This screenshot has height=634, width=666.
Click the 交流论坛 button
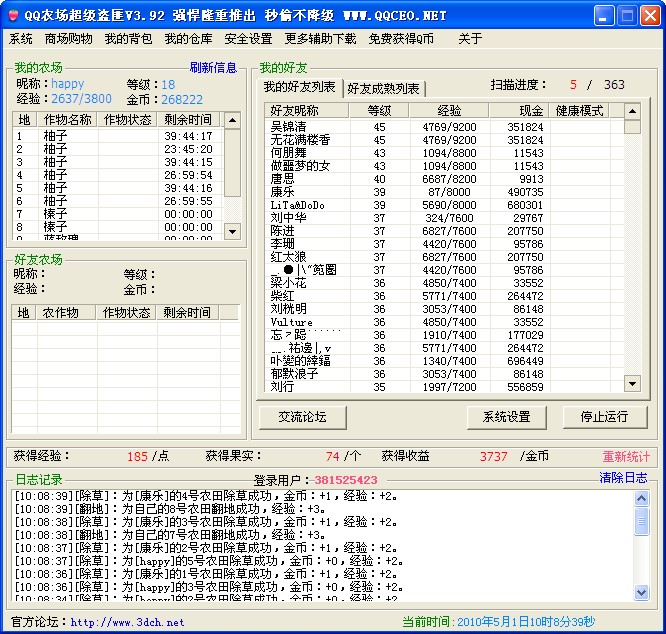(302, 417)
